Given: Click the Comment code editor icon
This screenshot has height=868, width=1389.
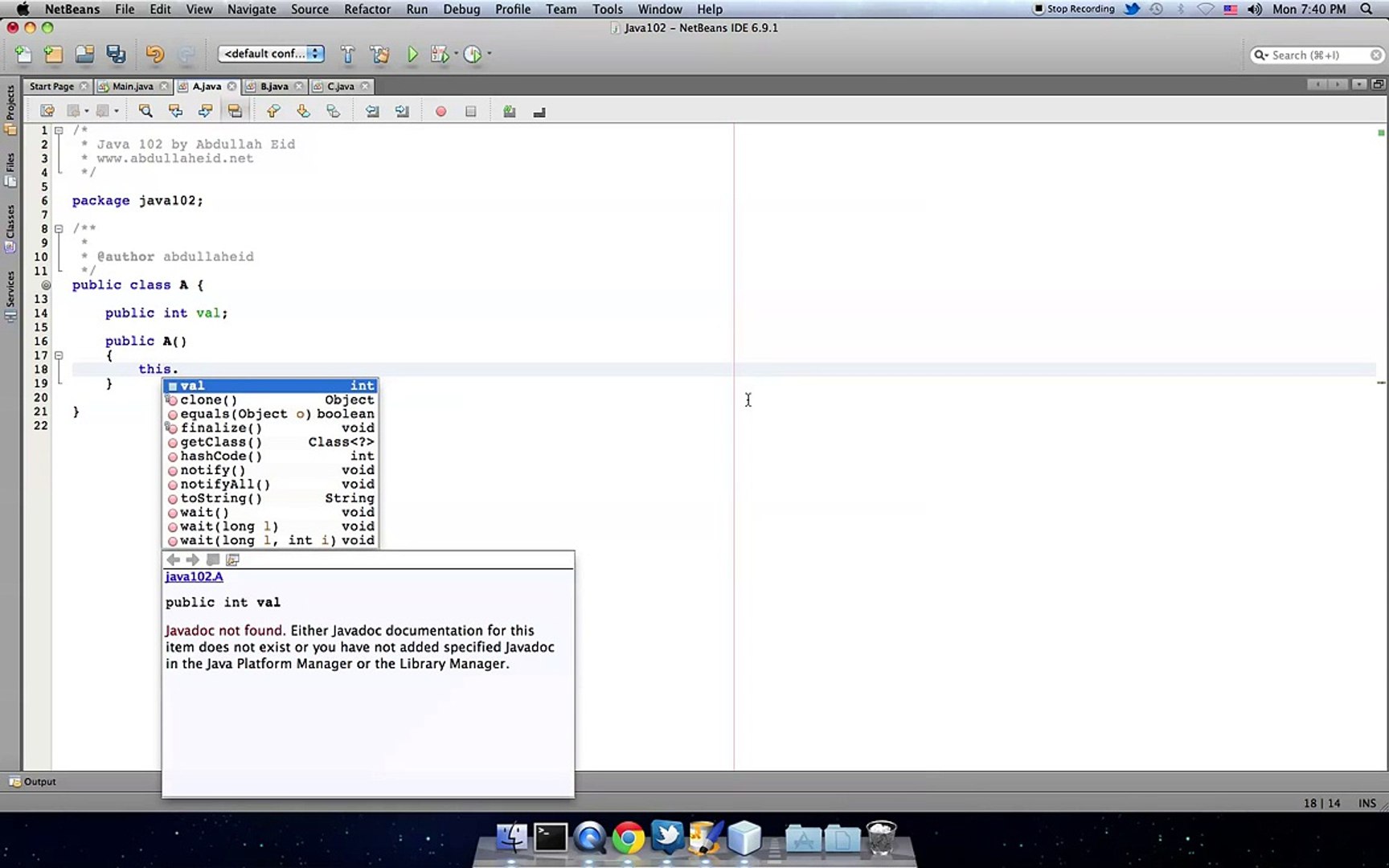Looking at the screenshot, I should pos(509,111).
